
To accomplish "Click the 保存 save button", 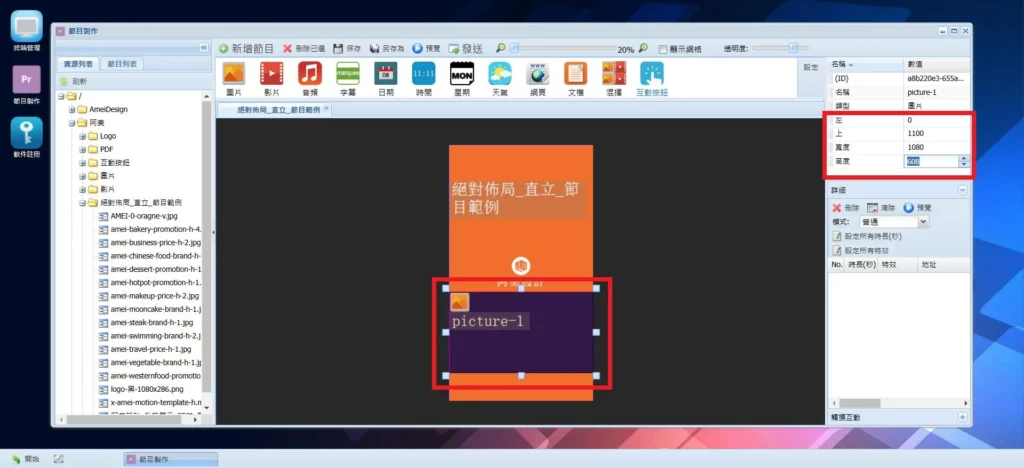I will 347,48.
